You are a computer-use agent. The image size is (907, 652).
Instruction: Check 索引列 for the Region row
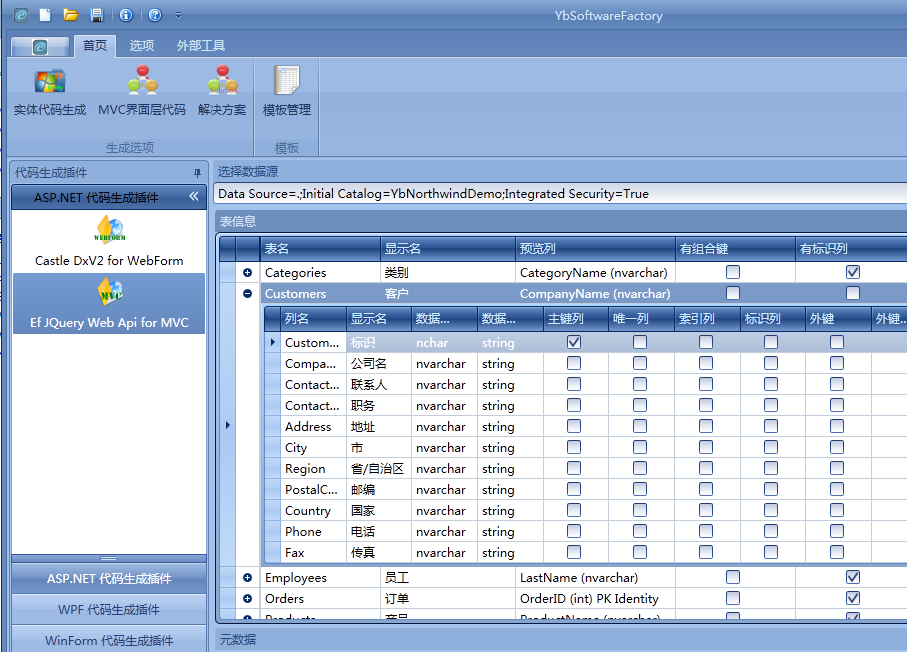pyautogui.click(x=706, y=467)
